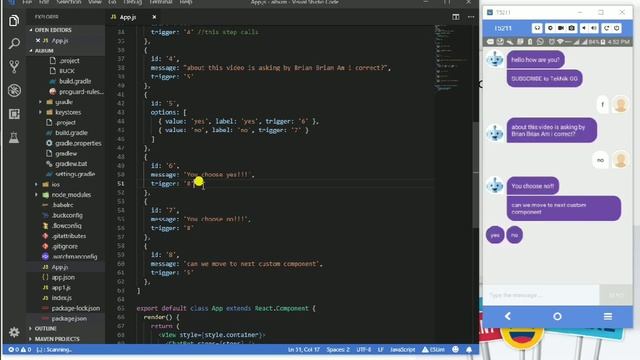Open the Help menu

coord(186,2)
